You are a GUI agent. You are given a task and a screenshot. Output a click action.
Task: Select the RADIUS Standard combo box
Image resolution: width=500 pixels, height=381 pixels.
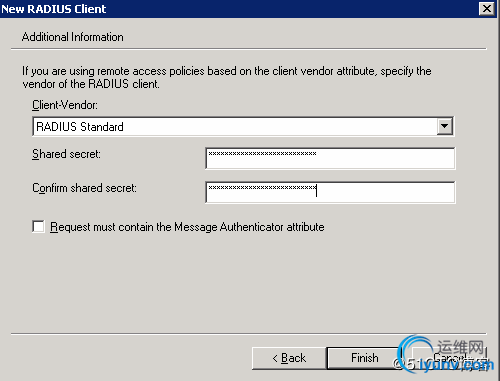point(243,126)
